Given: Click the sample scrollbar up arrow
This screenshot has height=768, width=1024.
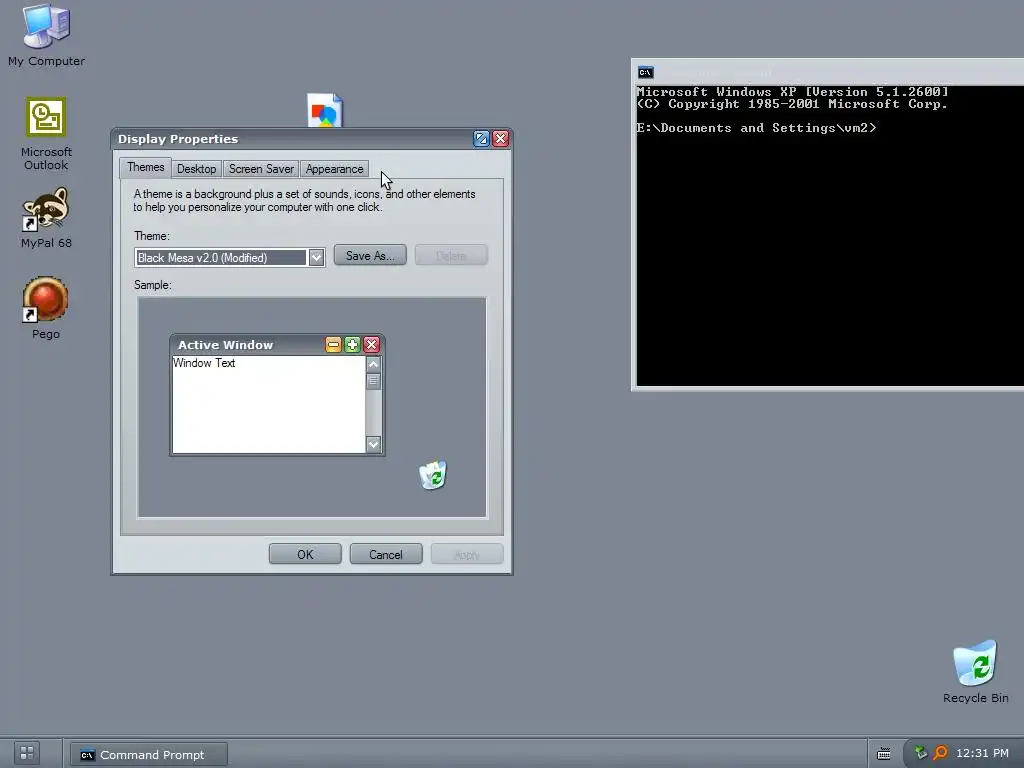Looking at the screenshot, I should [374, 364].
